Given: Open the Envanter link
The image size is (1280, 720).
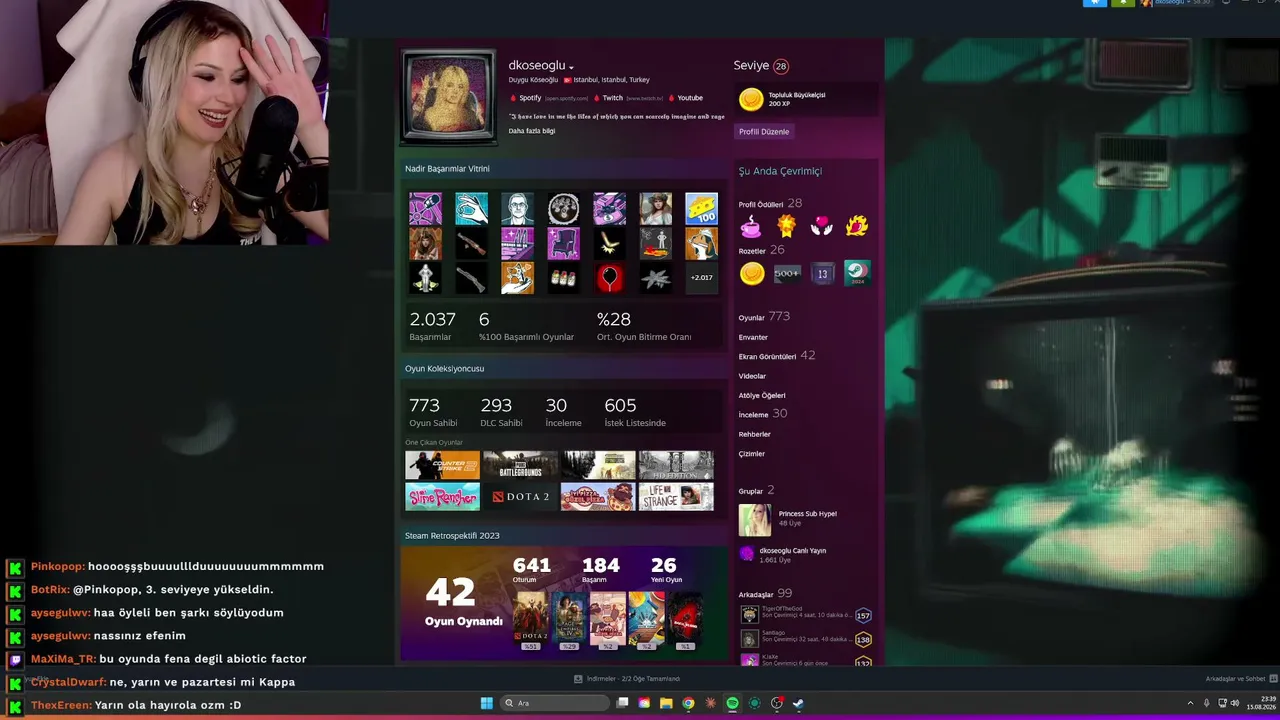Looking at the screenshot, I should pos(753,337).
